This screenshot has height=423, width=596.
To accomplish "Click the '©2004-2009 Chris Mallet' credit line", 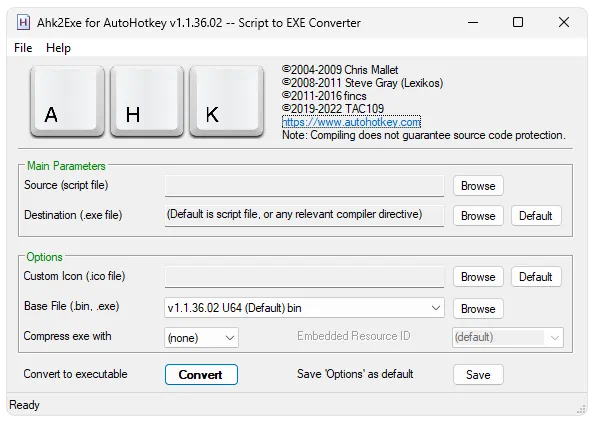I will pos(340,70).
